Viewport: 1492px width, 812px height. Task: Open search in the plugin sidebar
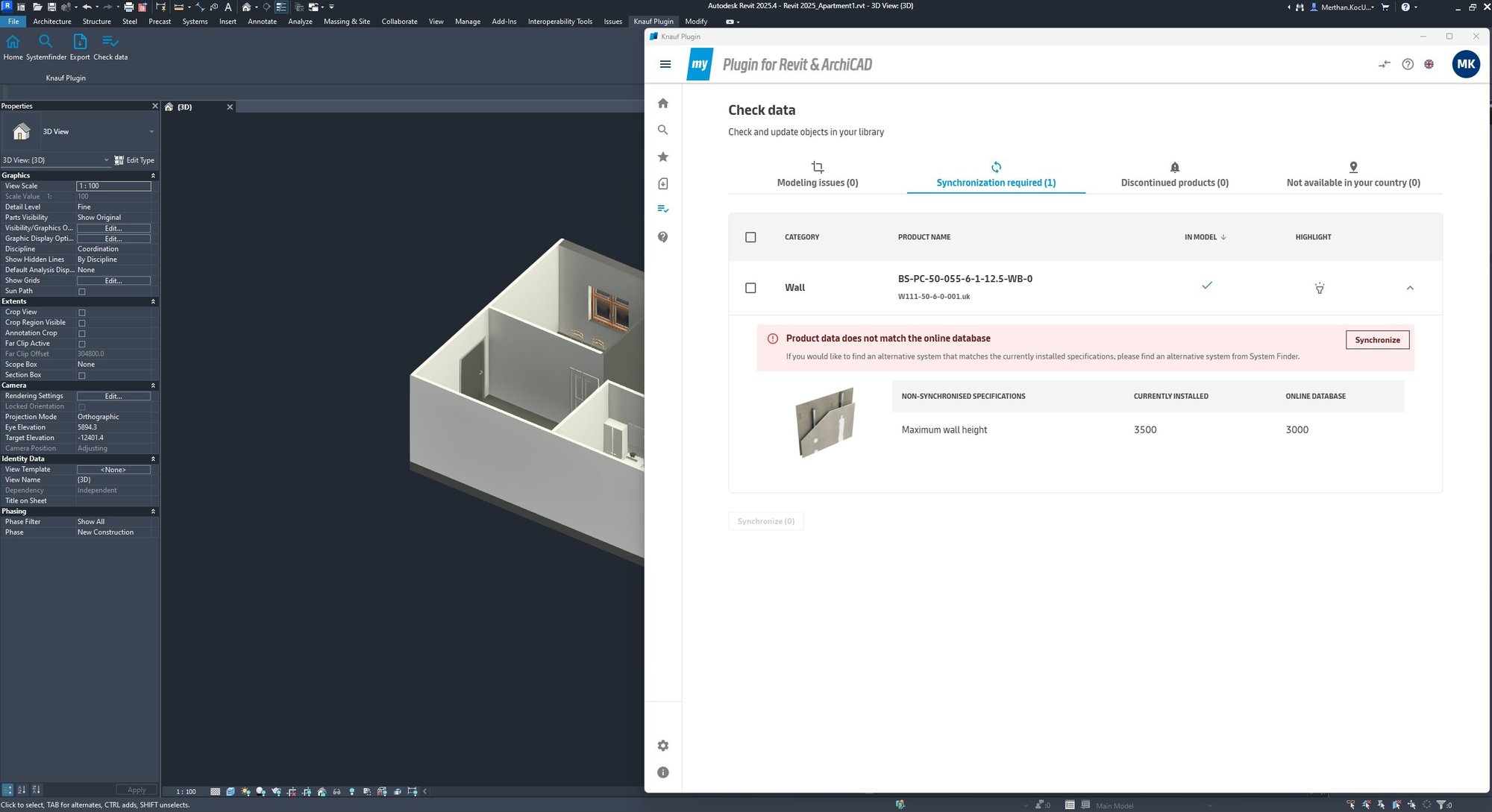pyautogui.click(x=663, y=130)
